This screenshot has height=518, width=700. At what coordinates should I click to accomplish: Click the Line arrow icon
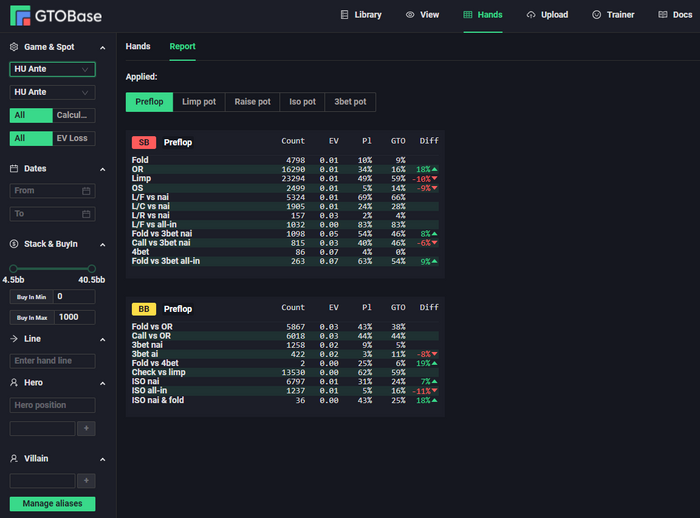[x=14, y=338]
